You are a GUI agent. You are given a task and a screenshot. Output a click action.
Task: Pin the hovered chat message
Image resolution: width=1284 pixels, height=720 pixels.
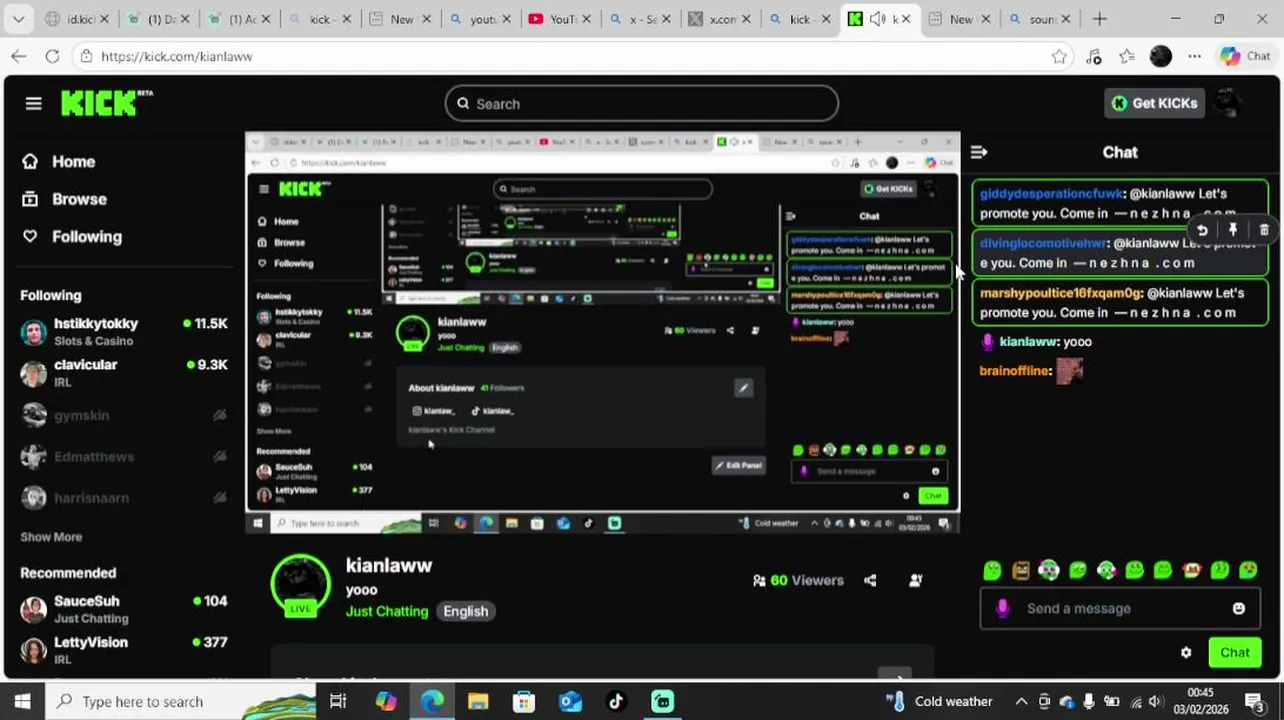coord(1233,230)
